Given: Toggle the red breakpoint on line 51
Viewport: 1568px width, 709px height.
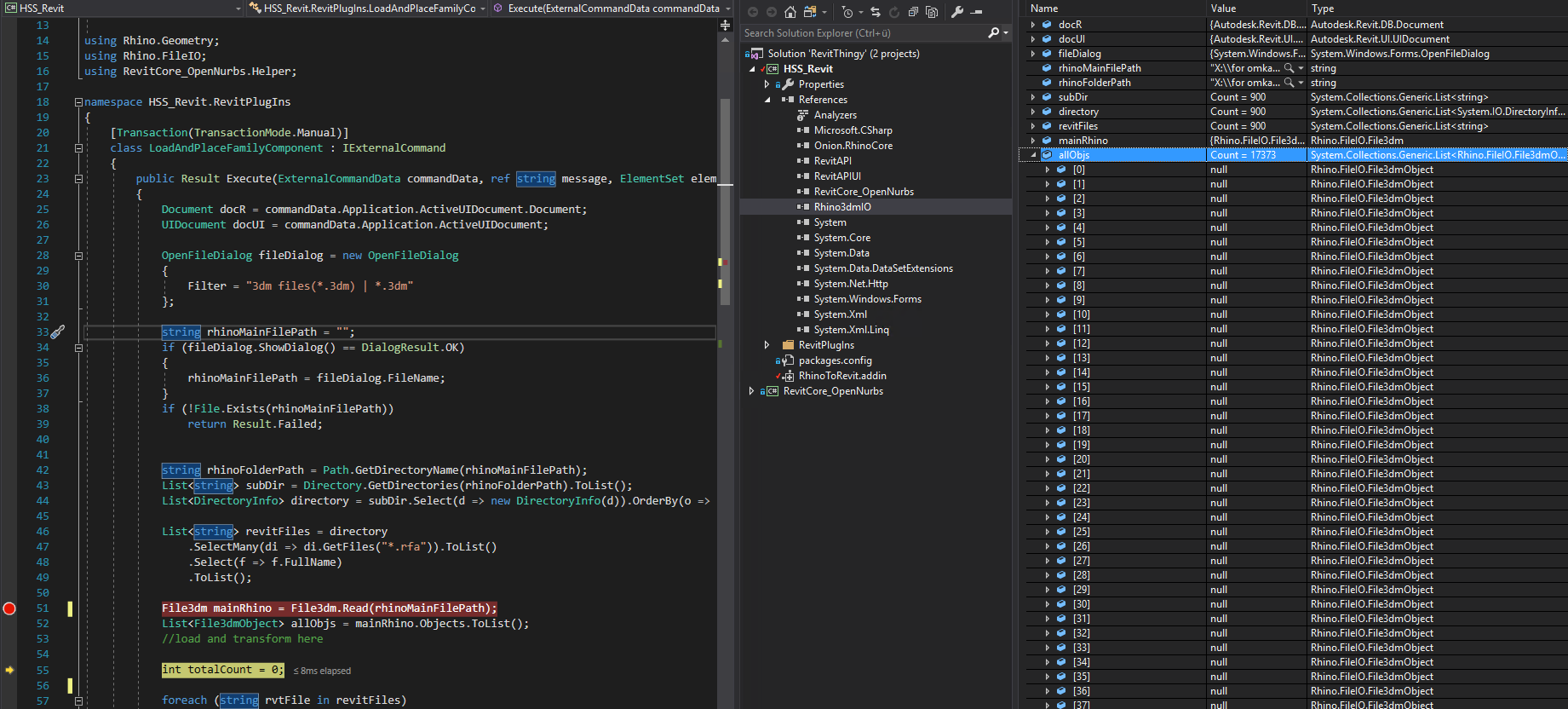Looking at the screenshot, I should (9, 608).
